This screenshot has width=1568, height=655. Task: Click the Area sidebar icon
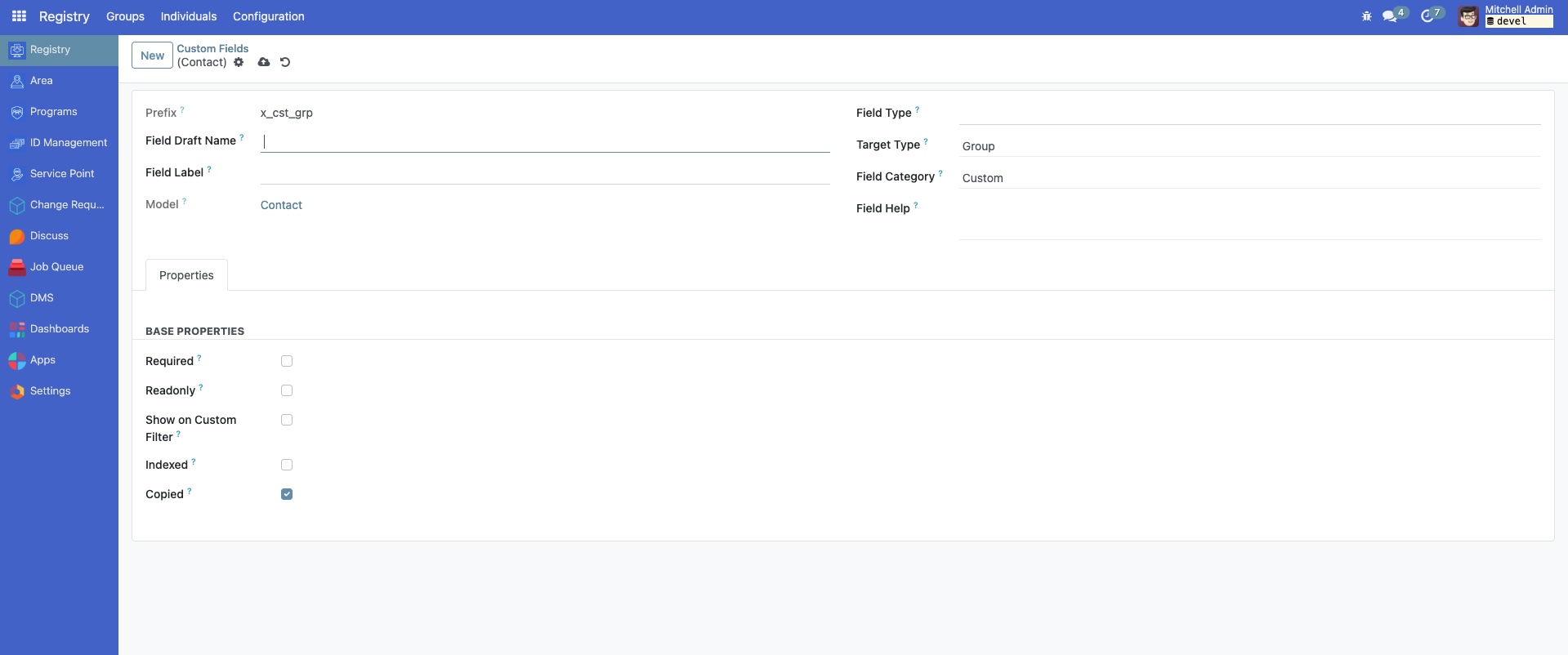tap(17, 82)
